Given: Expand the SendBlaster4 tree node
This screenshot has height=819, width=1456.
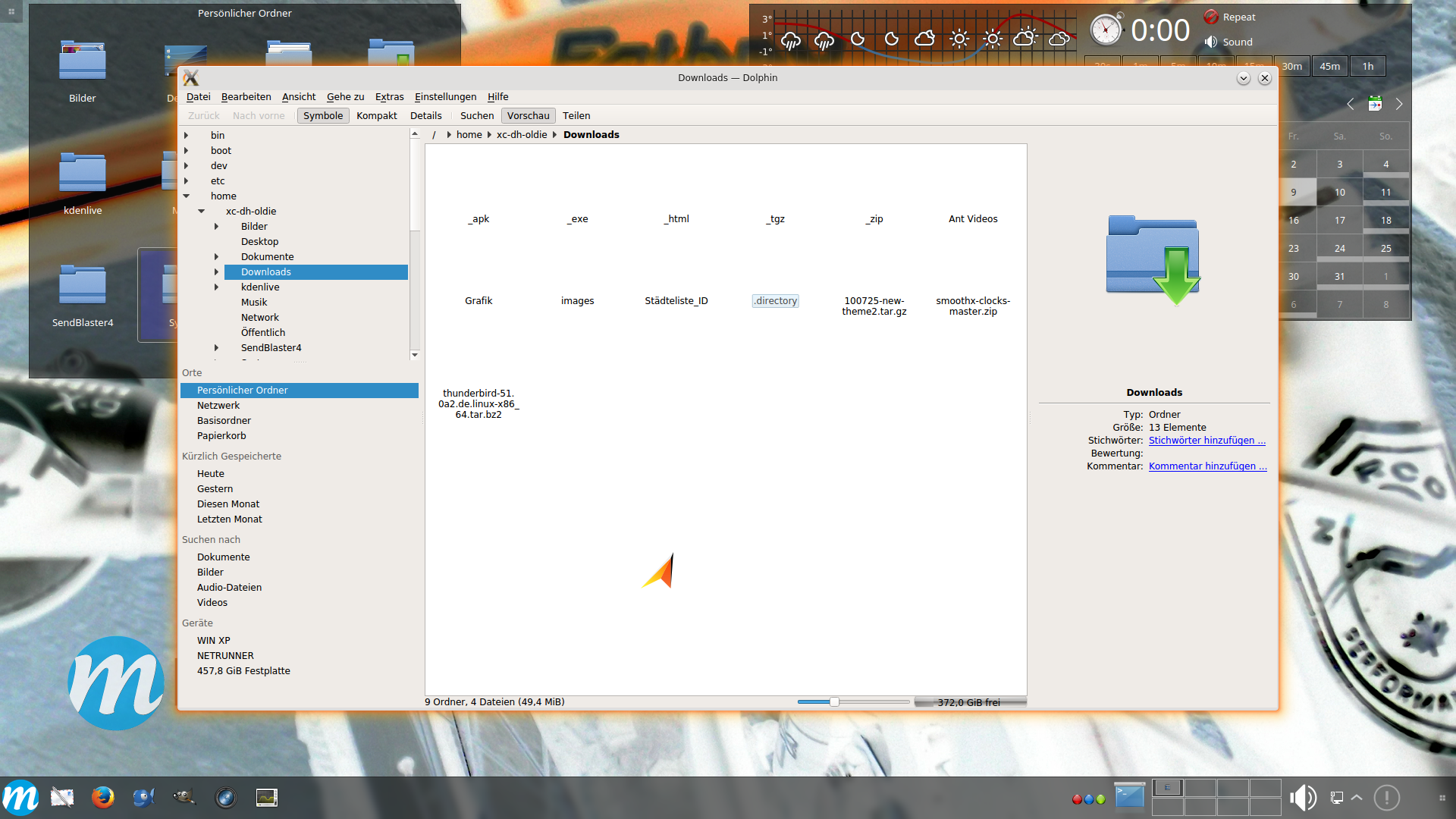Looking at the screenshot, I should coord(216,348).
